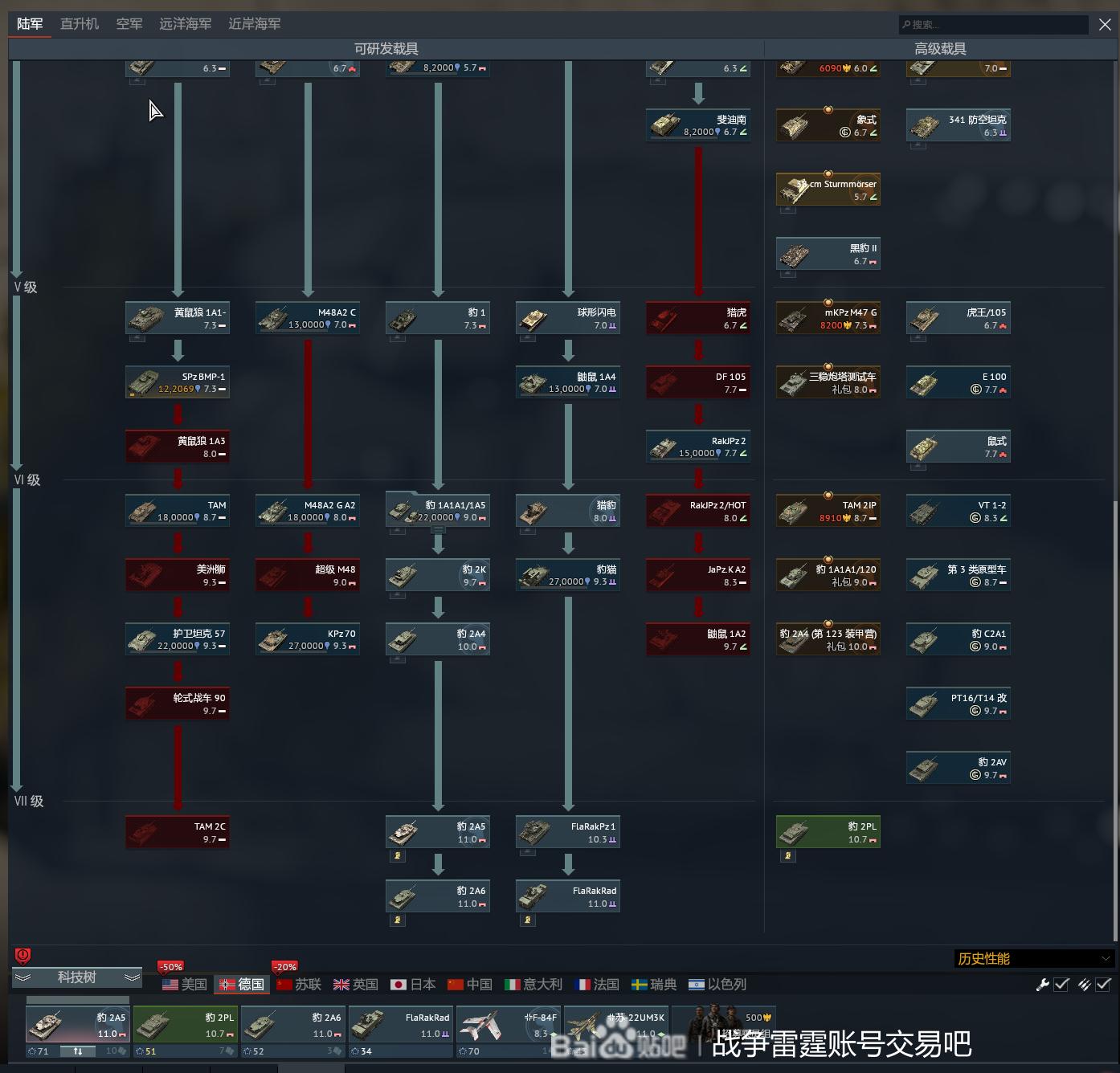Click the vertical scrollbar on the right
The width and height of the screenshot is (1120, 1073).
point(1114,720)
